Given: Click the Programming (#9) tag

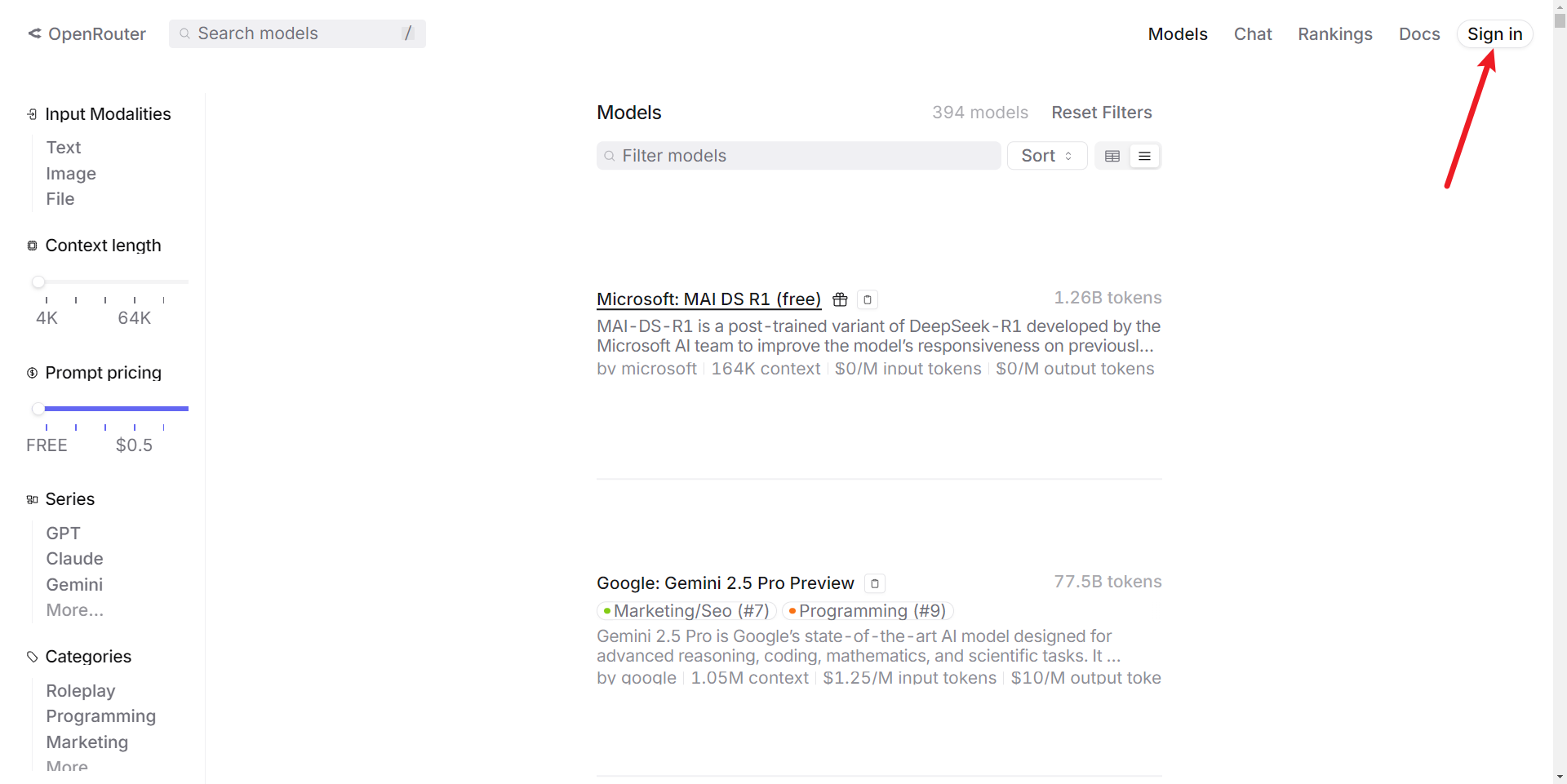Looking at the screenshot, I should point(868,611).
